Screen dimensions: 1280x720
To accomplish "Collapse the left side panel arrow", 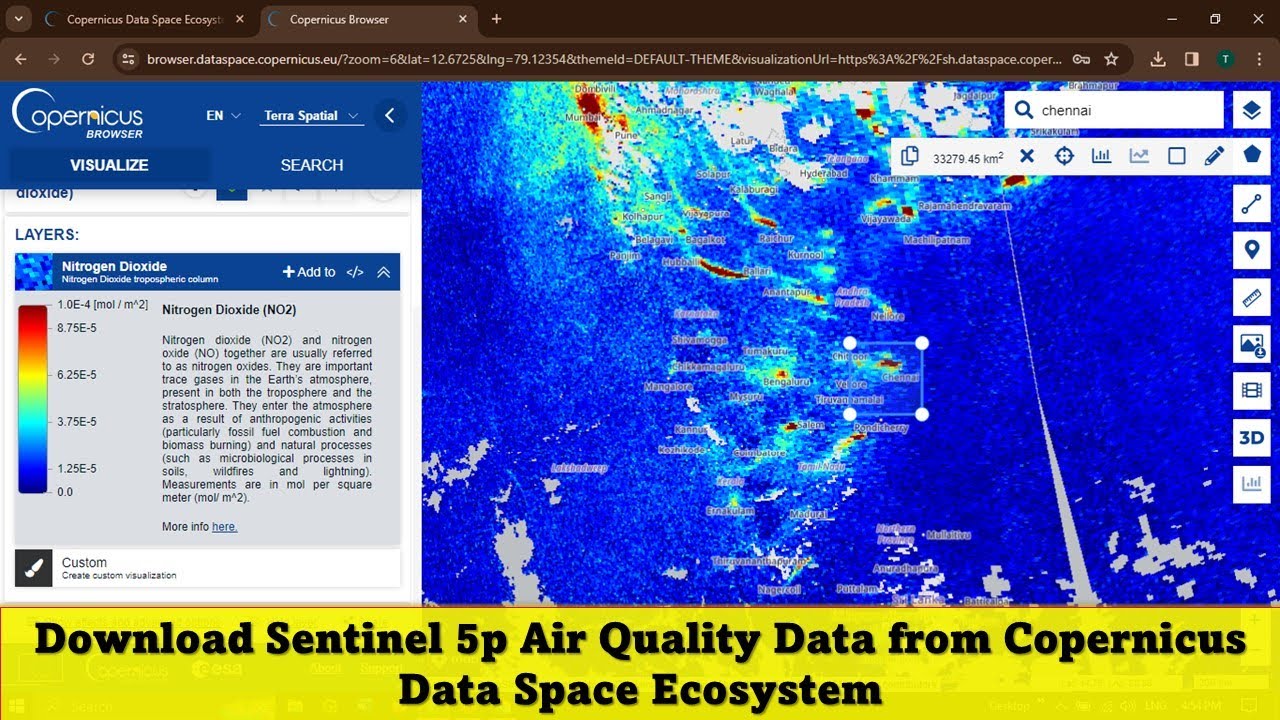I will [x=390, y=116].
